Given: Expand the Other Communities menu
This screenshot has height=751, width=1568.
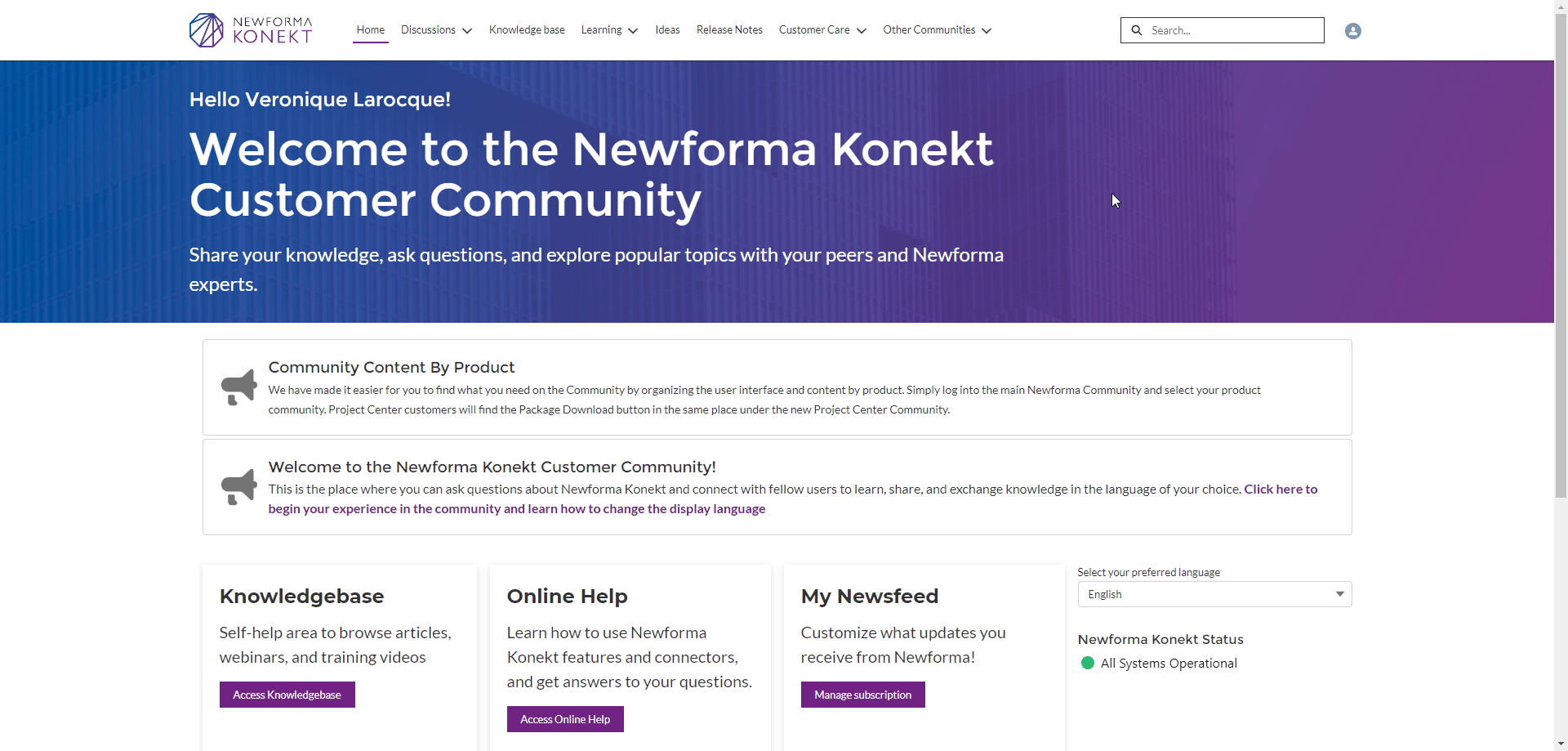Looking at the screenshot, I should [x=937, y=30].
